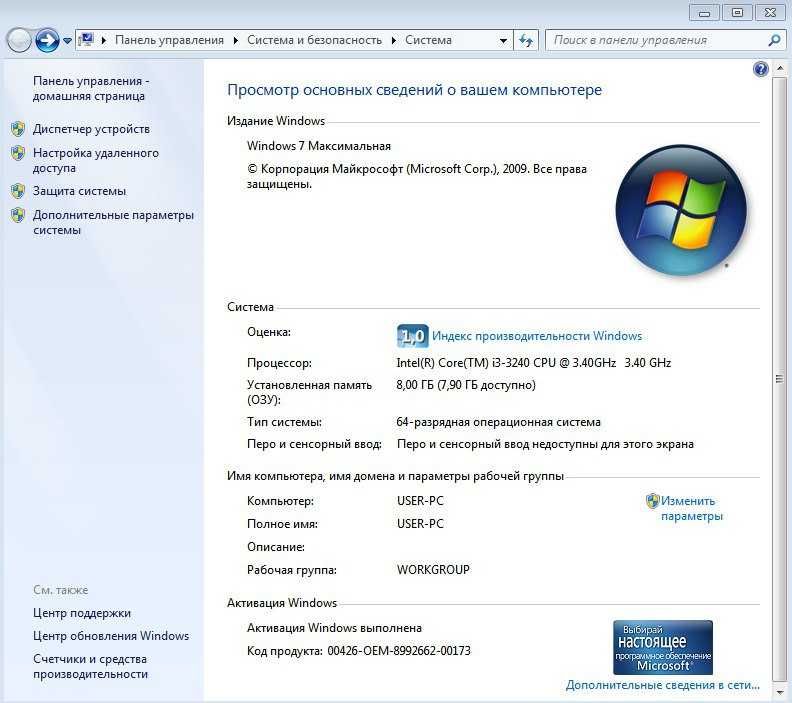This screenshot has height=703, width=792.
Task: Open Центр поддержки link
Action: click(x=82, y=613)
